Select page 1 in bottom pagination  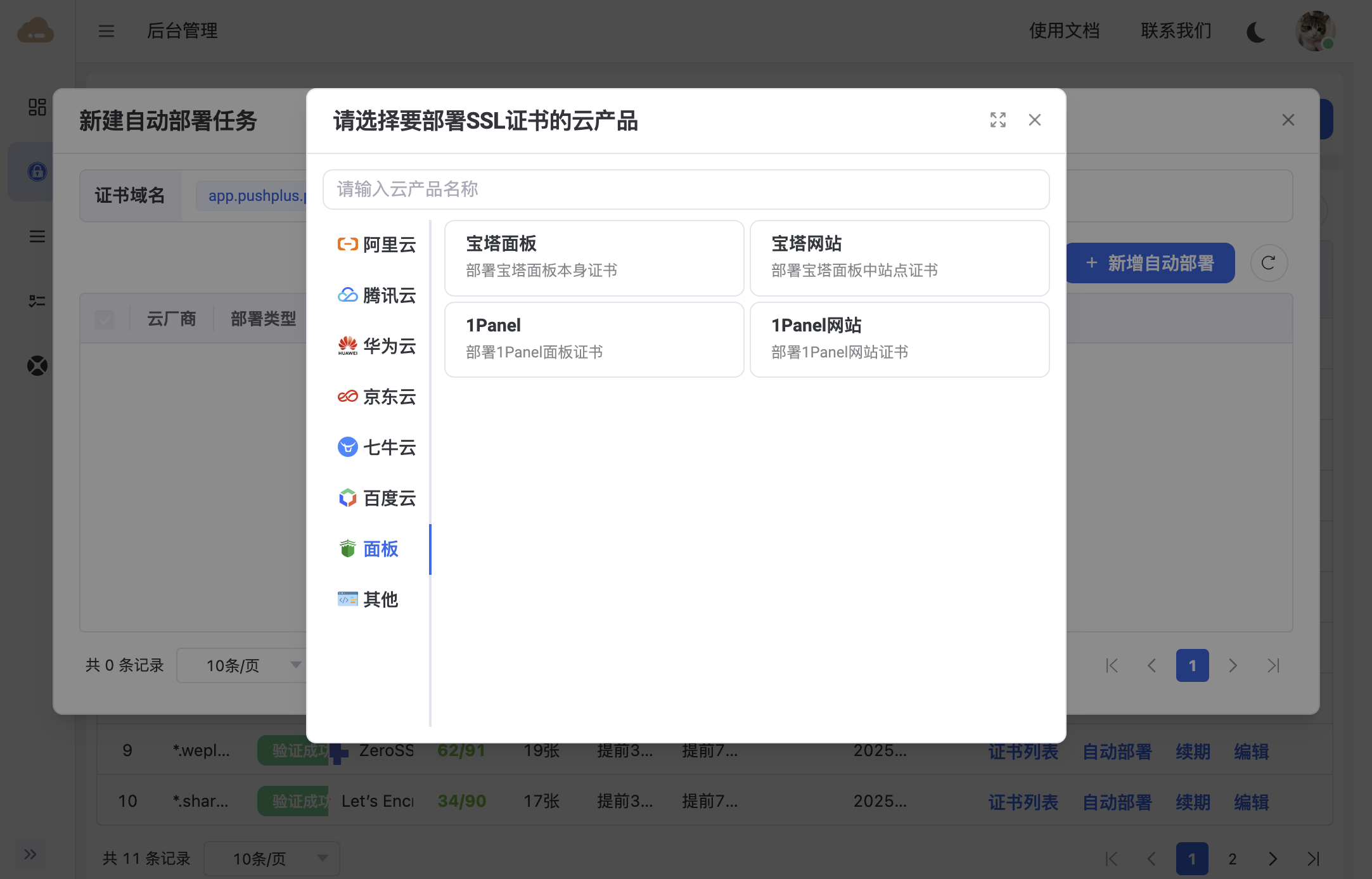pos(1192,859)
